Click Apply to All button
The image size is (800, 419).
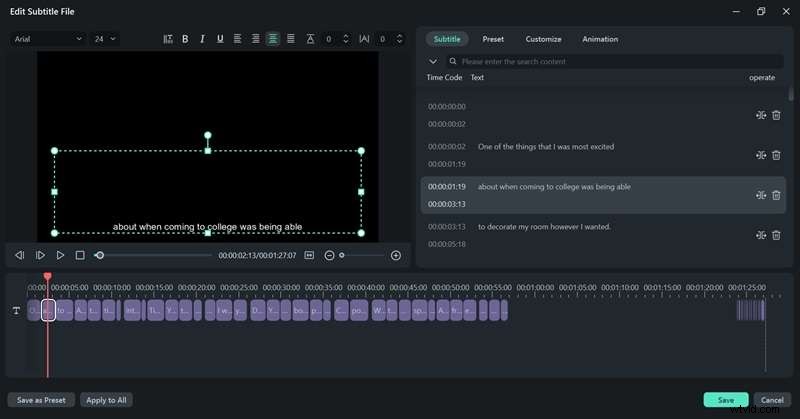click(x=106, y=400)
